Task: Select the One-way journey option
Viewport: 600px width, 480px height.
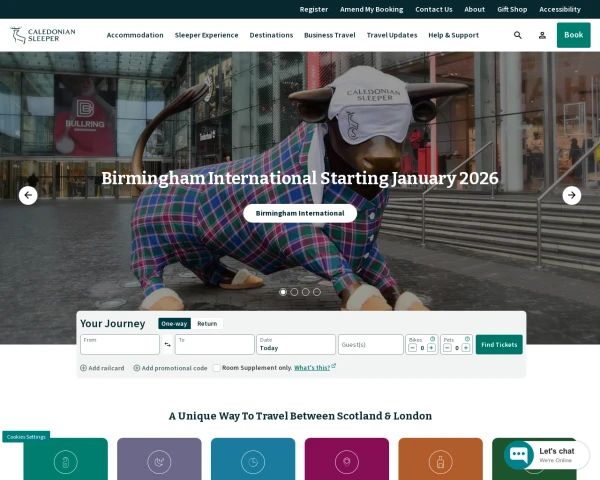Action: [174, 324]
